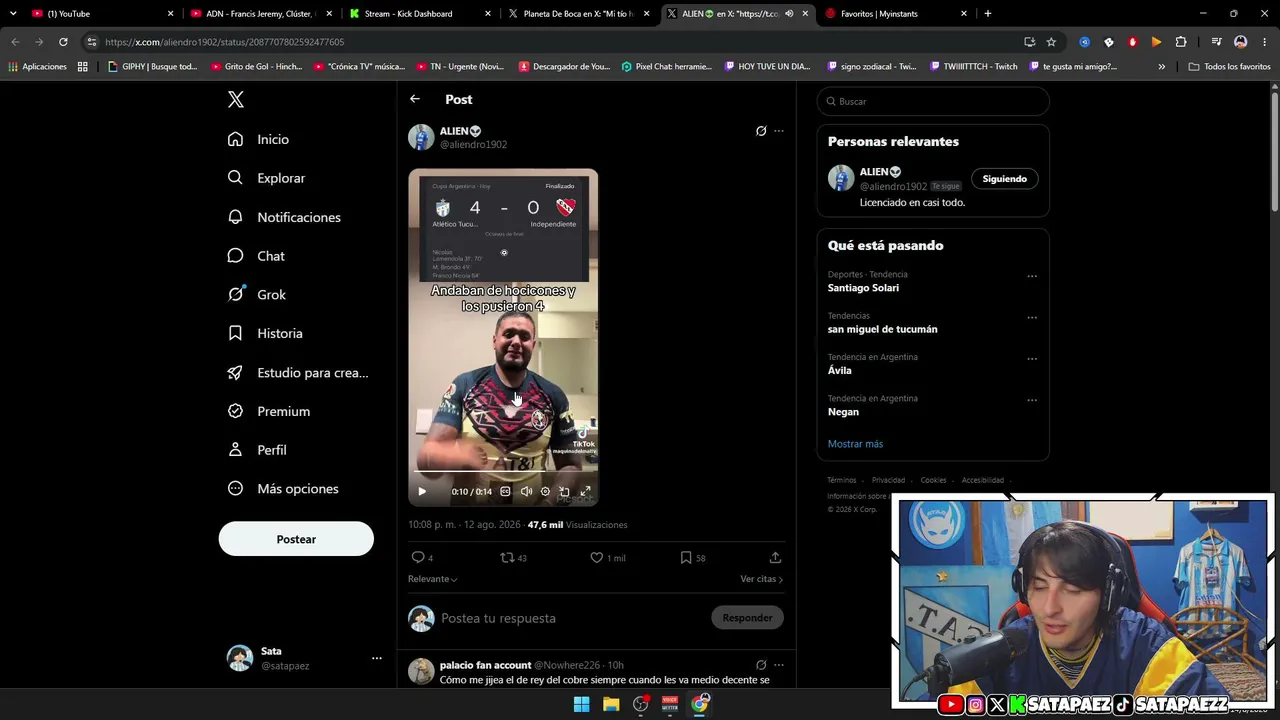Open more options on ALIEN's post
Viewport: 1280px width, 720px height.
[779, 131]
